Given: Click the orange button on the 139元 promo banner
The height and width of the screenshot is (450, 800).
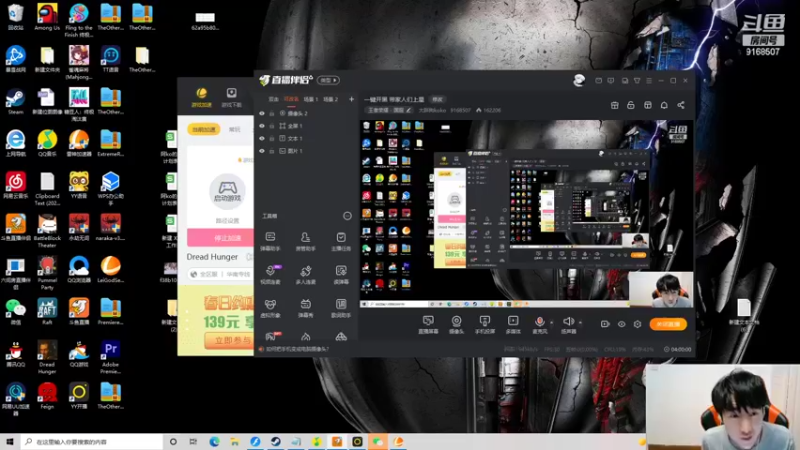Looking at the screenshot, I should [229, 340].
